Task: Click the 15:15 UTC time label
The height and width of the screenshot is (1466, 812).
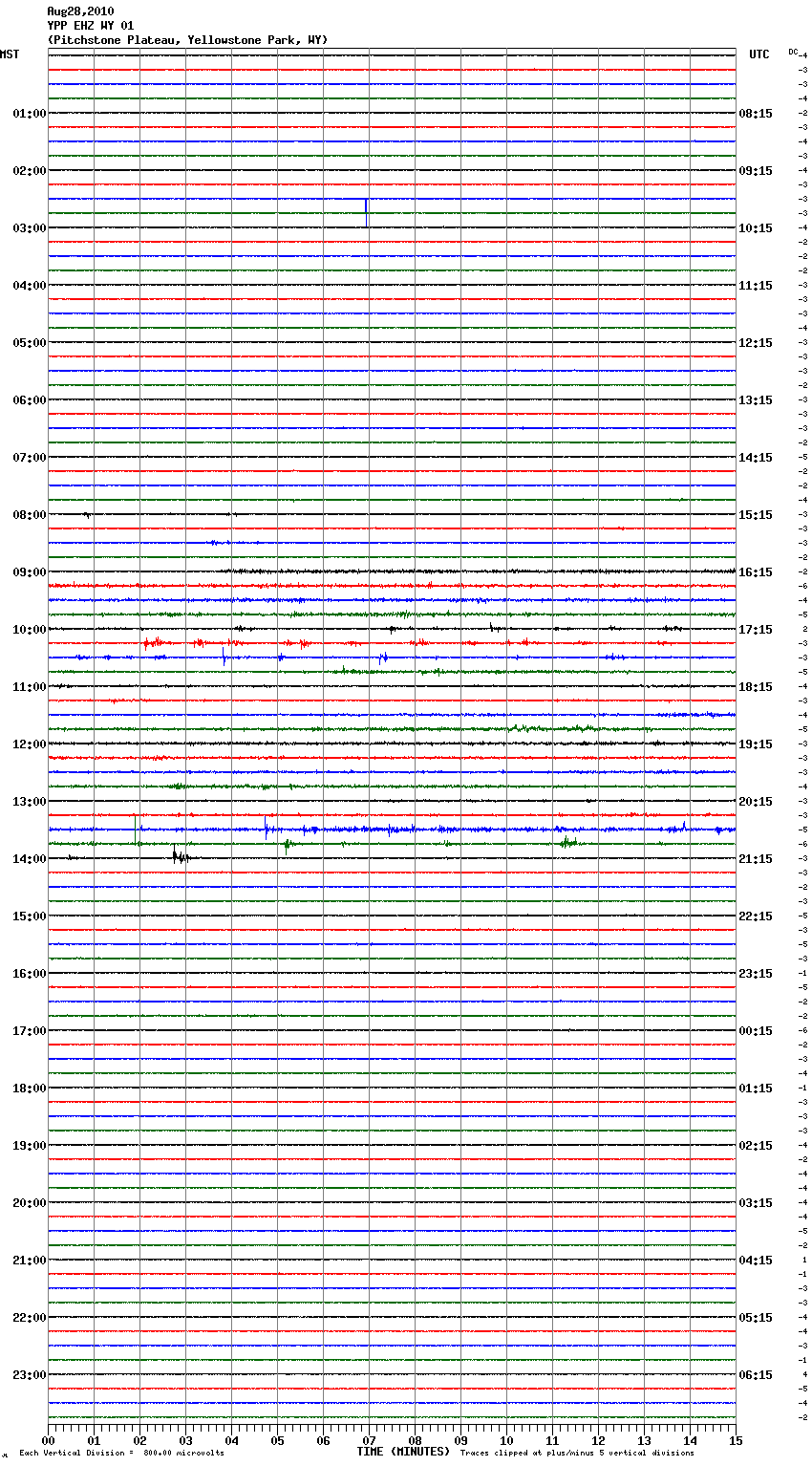Action: tap(756, 515)
